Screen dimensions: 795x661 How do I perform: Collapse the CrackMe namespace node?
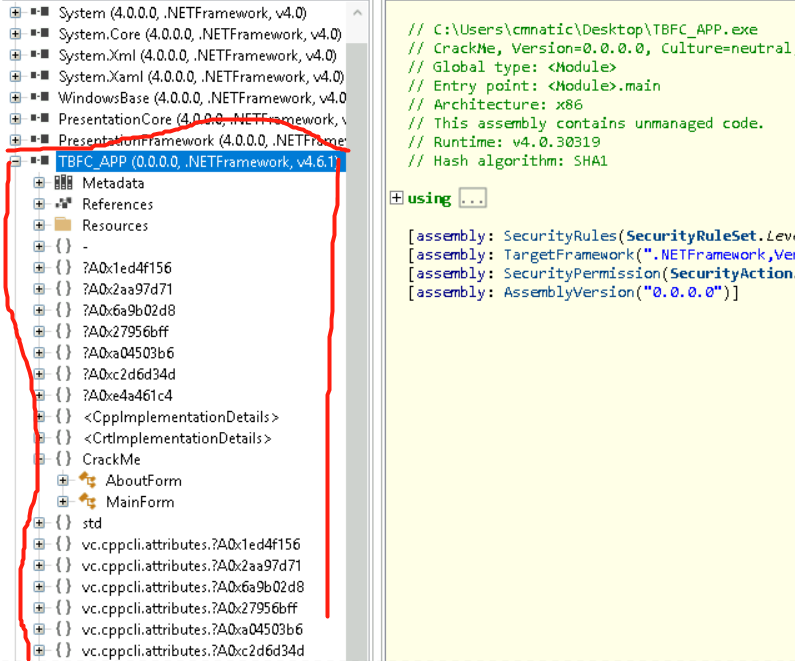[39, 459]
